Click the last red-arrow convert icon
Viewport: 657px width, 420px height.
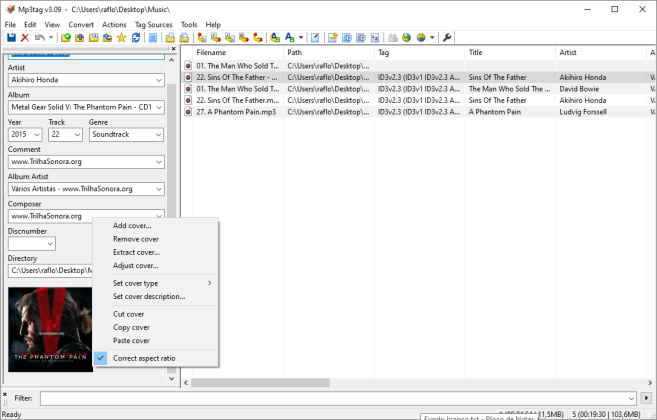[258, 38]
